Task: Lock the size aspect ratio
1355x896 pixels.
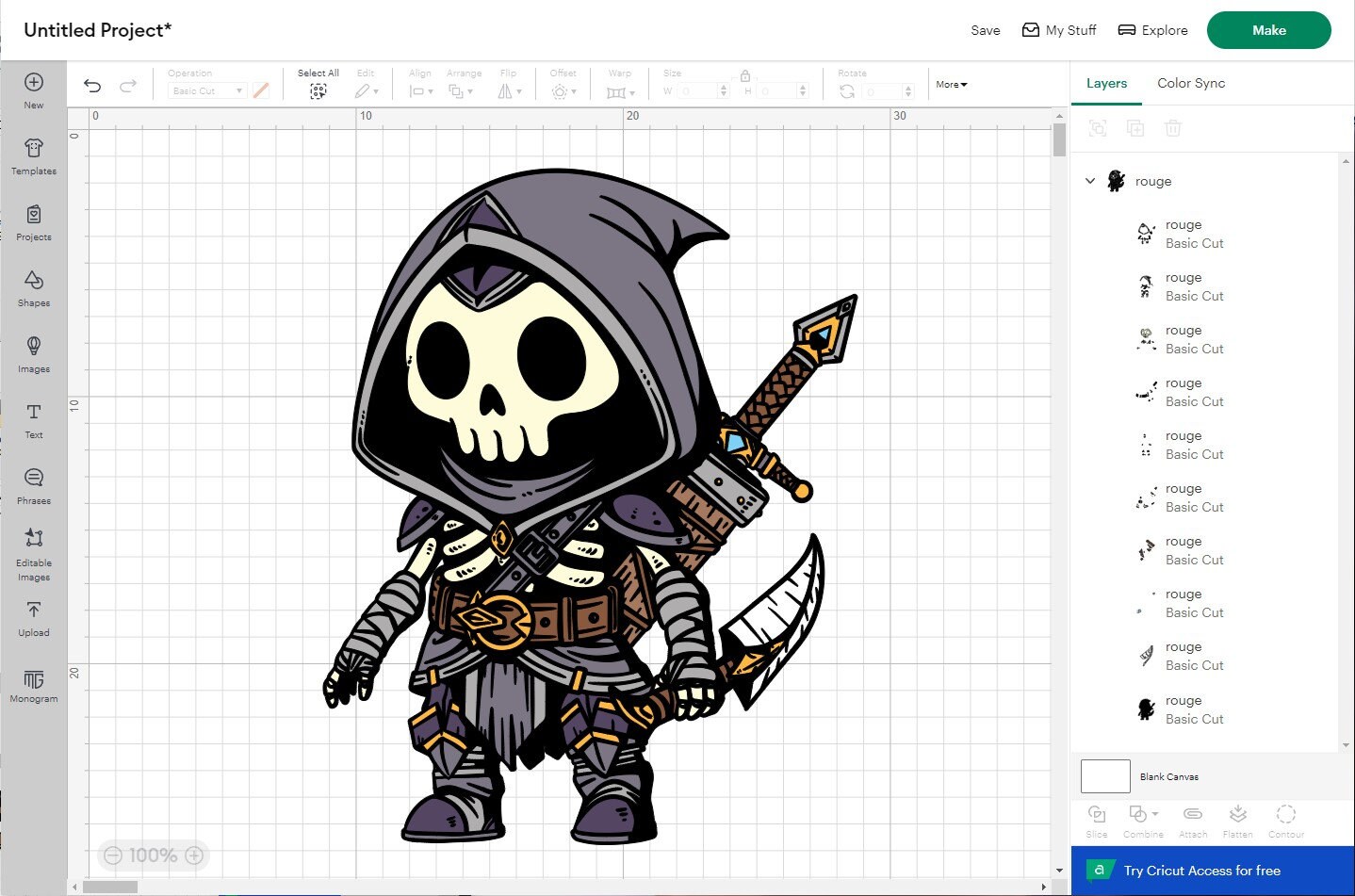Action: pyautogui.click(x=744, y=75)
